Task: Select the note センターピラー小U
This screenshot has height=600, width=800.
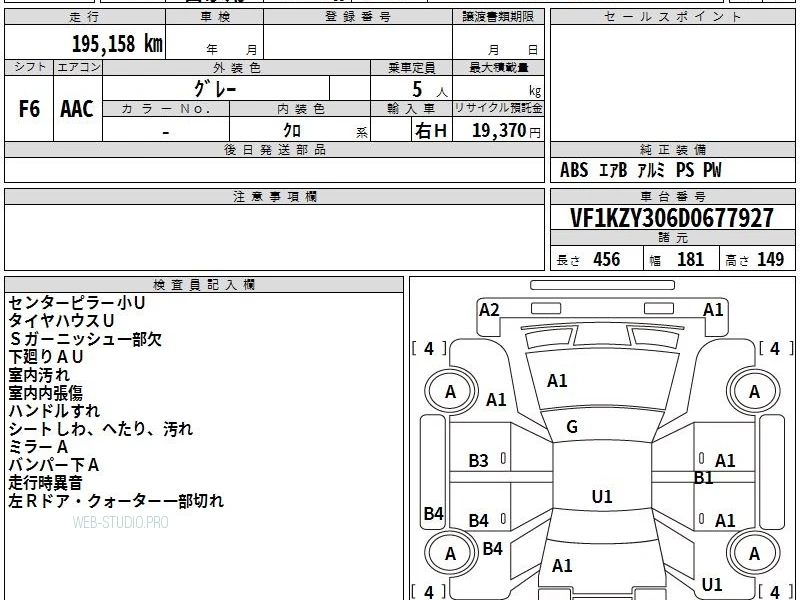Action: 77,303
